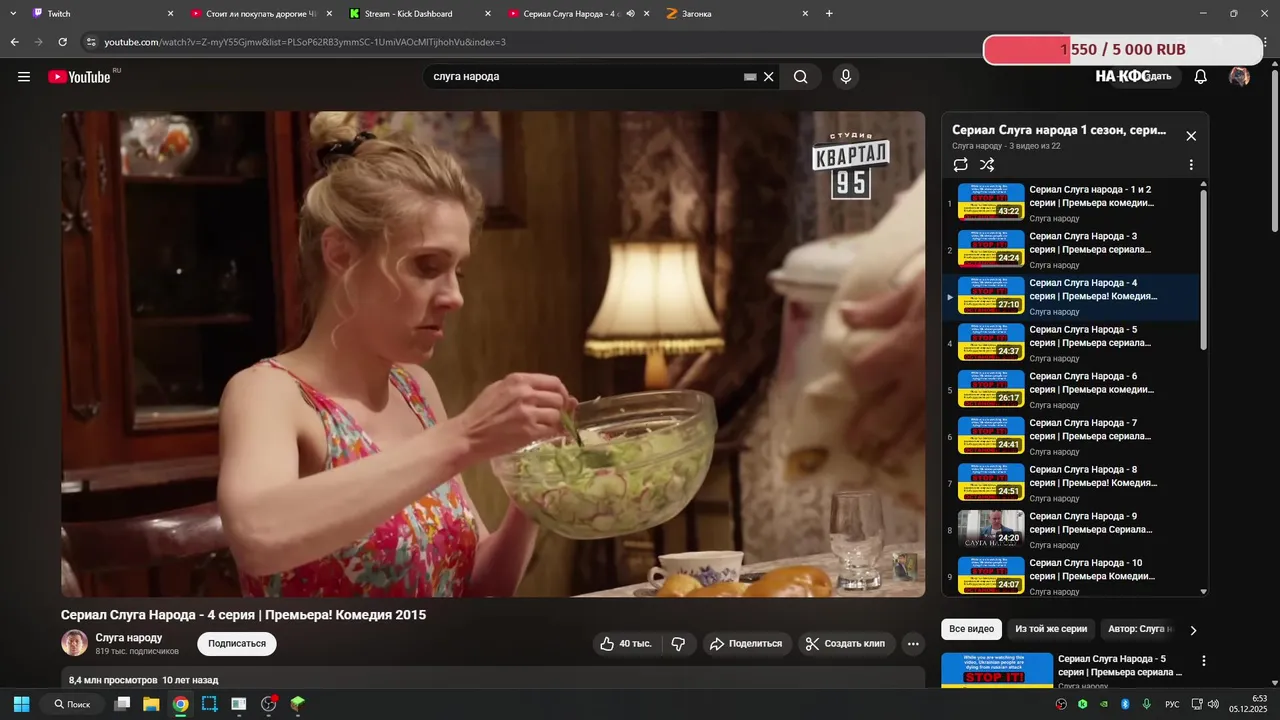
Task: Open more video actions (three dots)
Action: click(x=913, y=644)
